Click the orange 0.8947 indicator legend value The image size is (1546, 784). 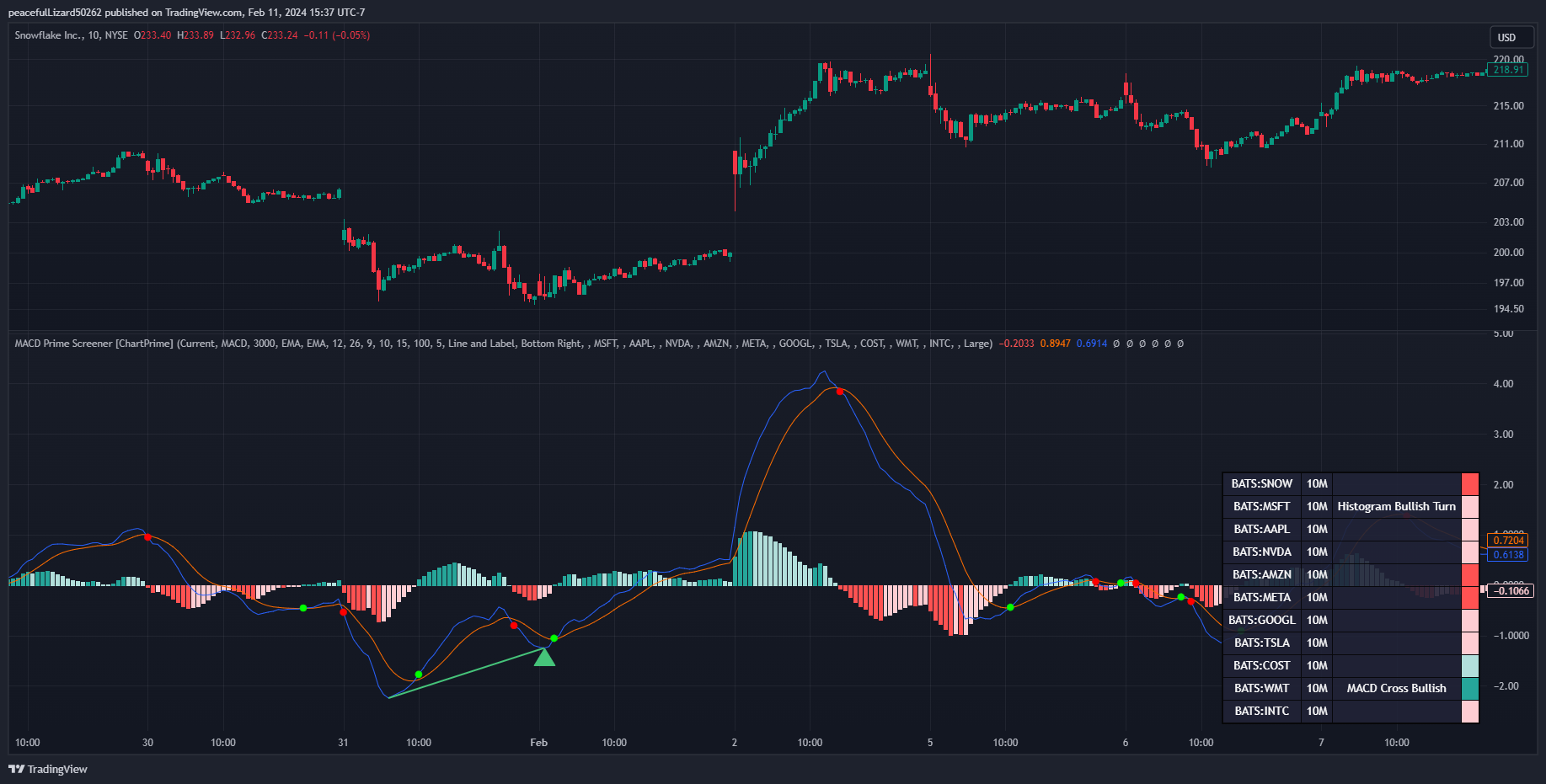tap(1056, 344)
